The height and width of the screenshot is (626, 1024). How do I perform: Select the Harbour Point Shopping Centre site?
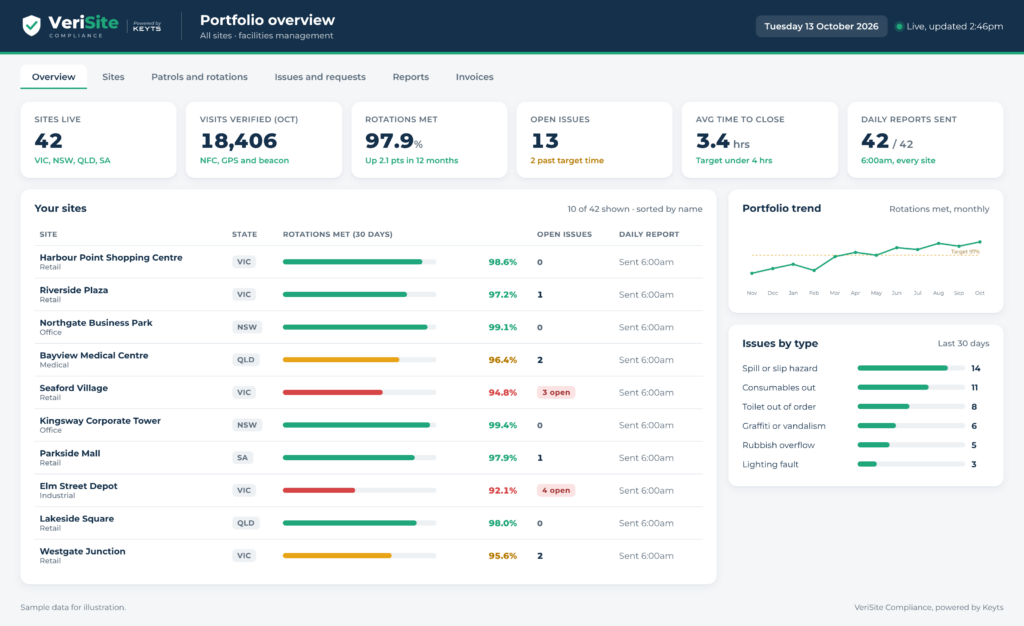point(368,262)
